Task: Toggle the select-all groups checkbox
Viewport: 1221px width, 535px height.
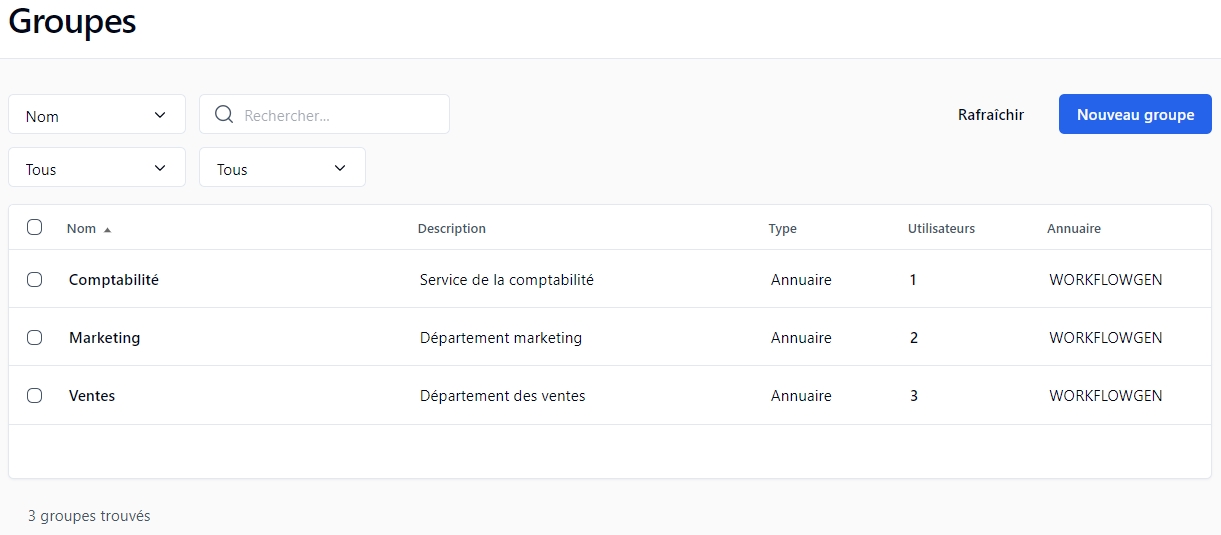Action: coord(35,227)
